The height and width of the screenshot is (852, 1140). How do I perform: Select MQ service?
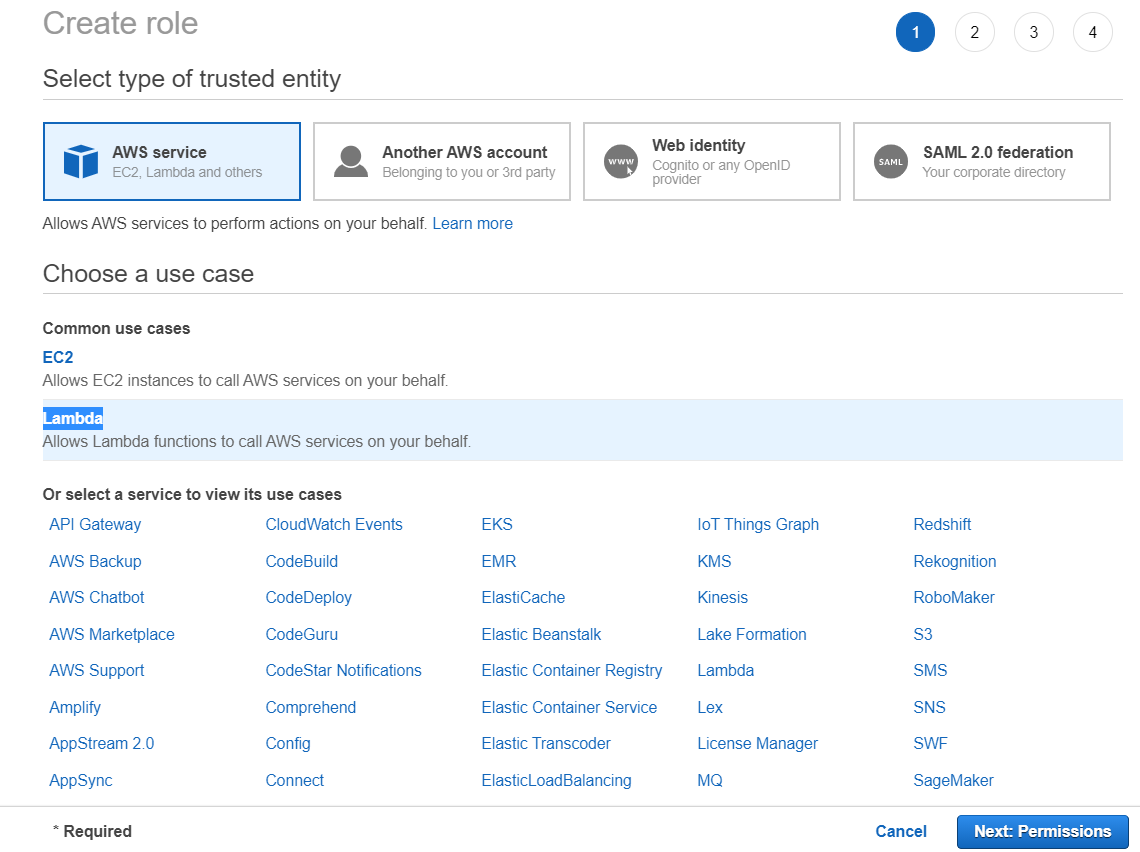click(x=710, y=781)
